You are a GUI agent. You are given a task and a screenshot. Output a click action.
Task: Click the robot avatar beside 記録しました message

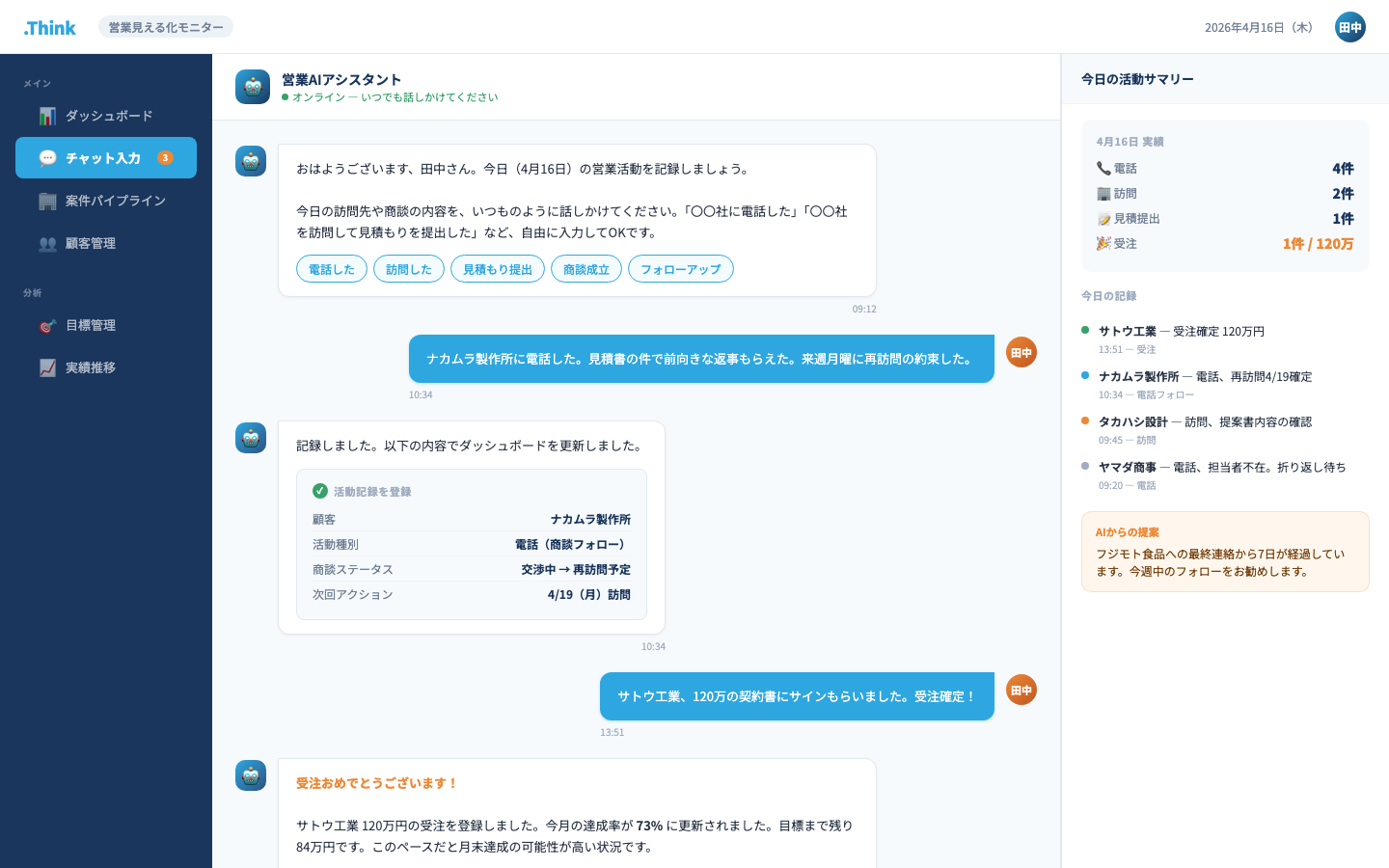pyautogui.click(x=251, y=438)
